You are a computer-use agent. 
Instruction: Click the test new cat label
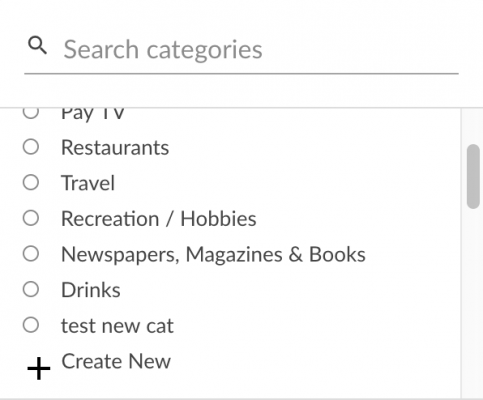[x=117, y=326]
